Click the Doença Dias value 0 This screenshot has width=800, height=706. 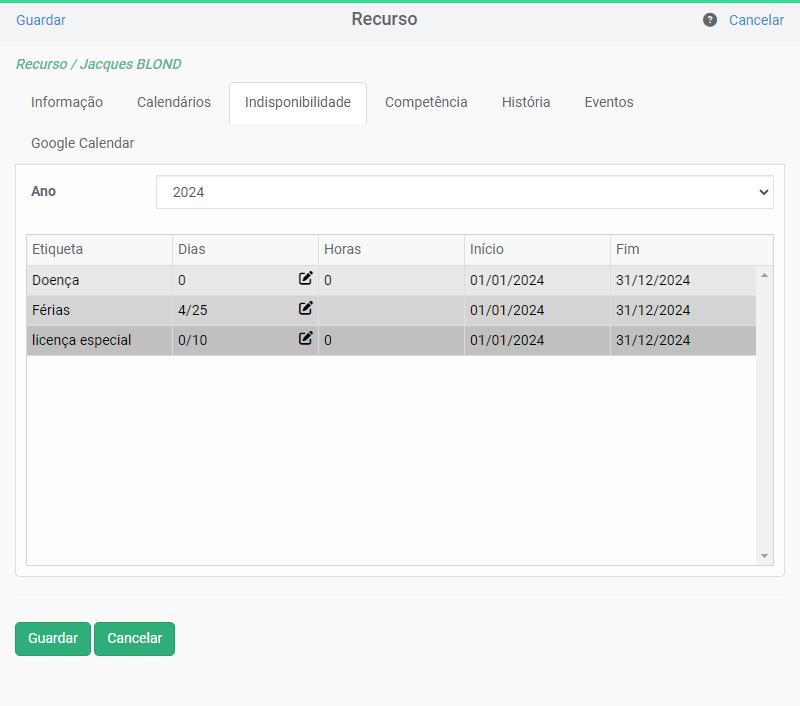[182, 281]
